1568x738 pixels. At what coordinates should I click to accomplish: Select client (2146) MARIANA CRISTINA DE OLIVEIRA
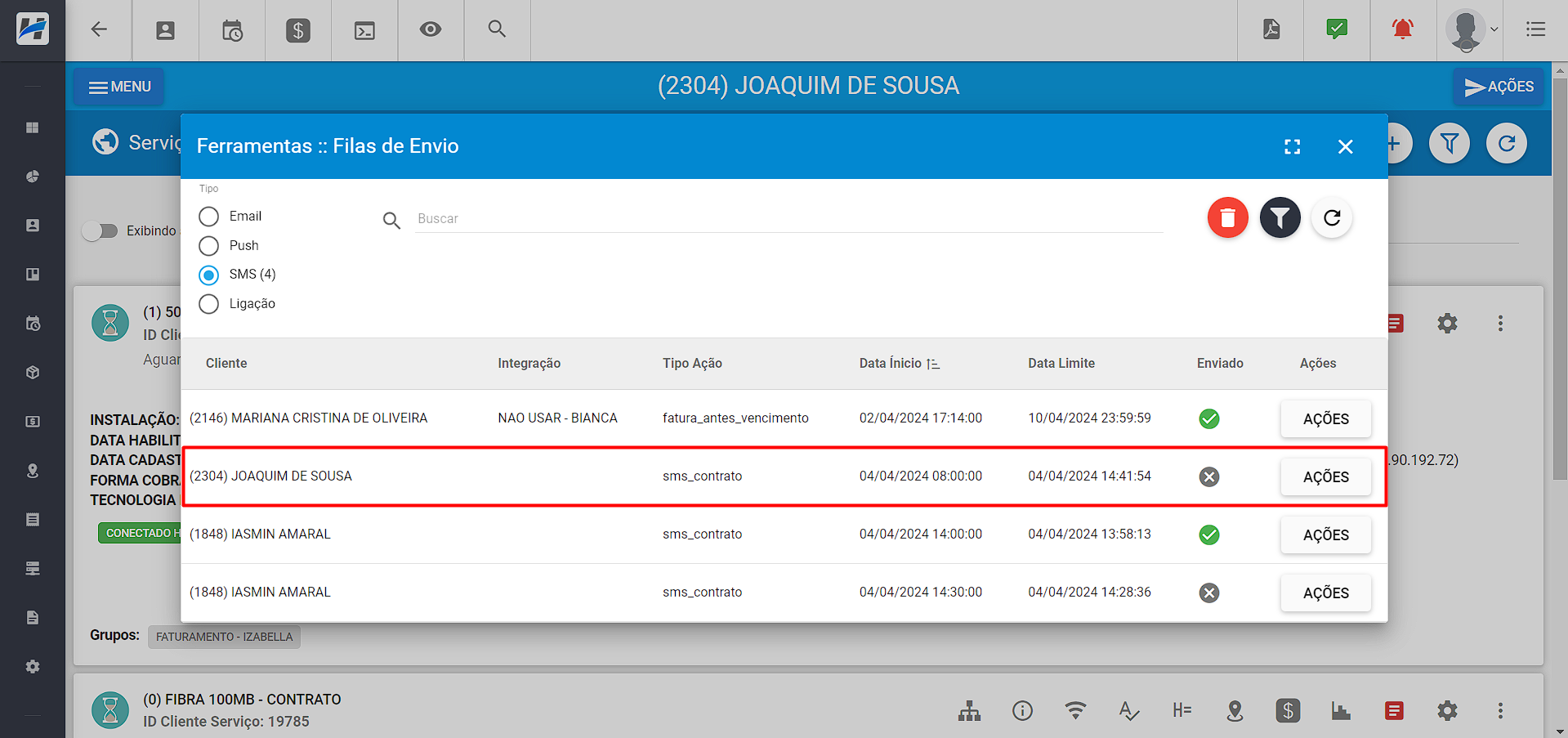[308, 418]
